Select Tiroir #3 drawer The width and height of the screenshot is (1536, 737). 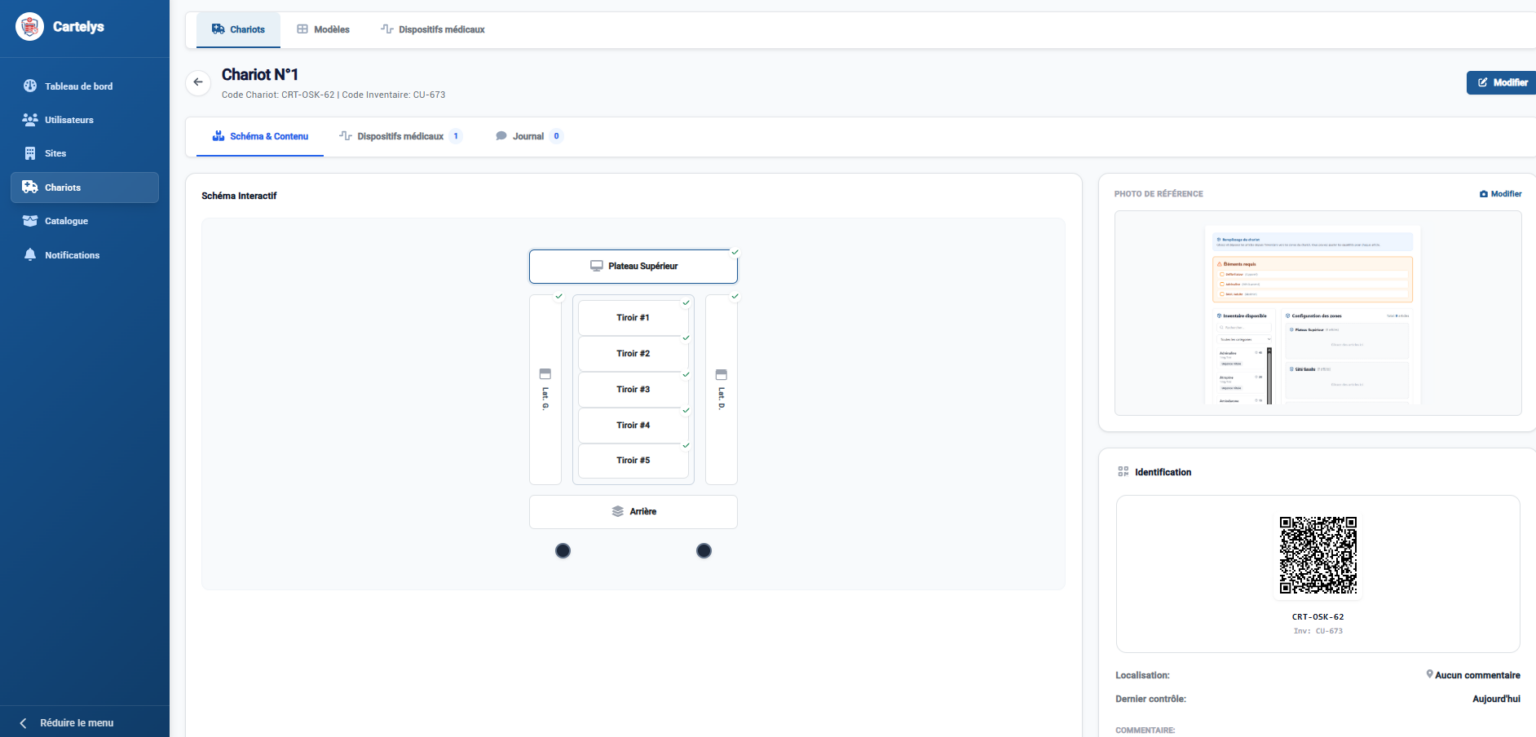(633, 390)
